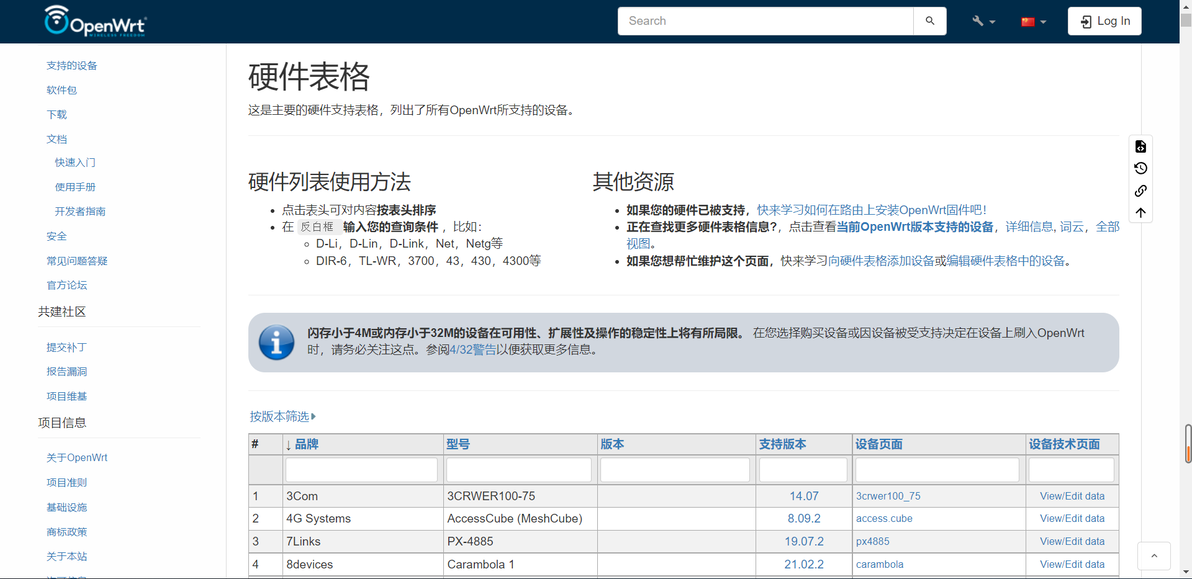The height and width of the screenshot is (579, 1192).
Task: Click the OpenWrt logo
Action: (x=95, y=21)
